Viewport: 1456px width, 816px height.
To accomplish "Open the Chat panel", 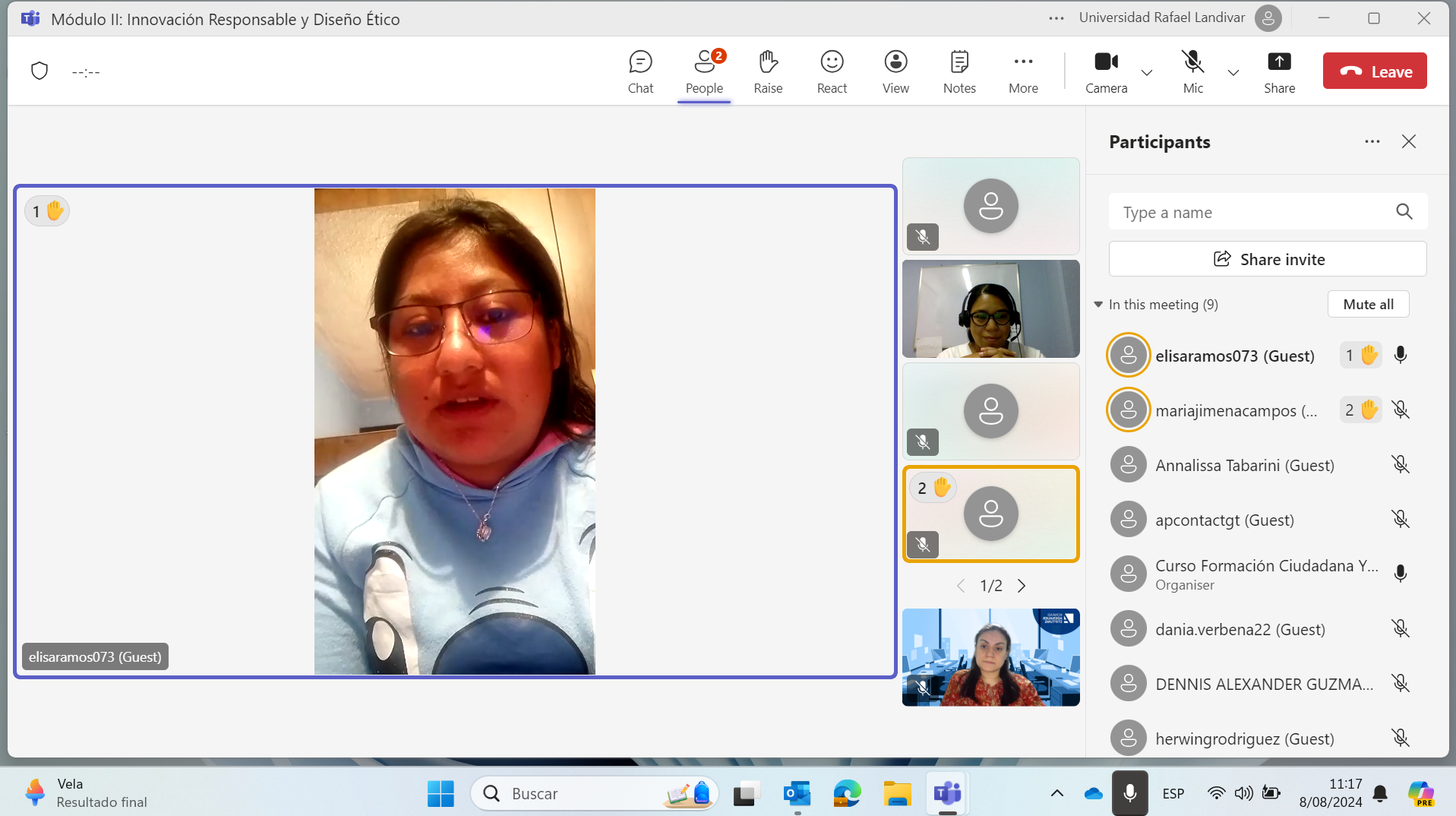I will point(640,71).
